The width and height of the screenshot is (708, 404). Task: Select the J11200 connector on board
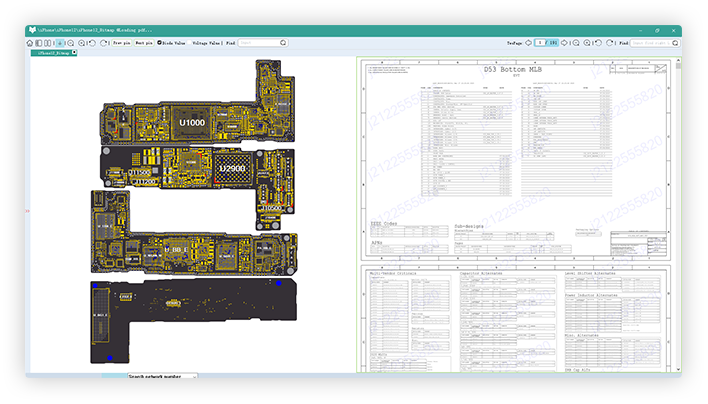click(145, 181)
